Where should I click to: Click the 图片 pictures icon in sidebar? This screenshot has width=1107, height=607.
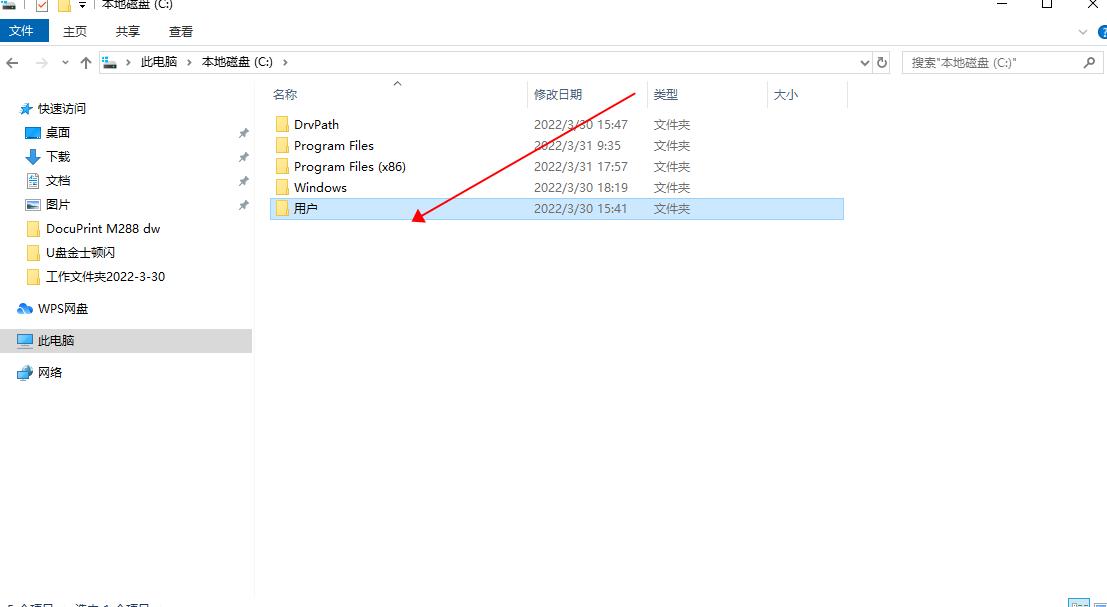tap(33, 205)
